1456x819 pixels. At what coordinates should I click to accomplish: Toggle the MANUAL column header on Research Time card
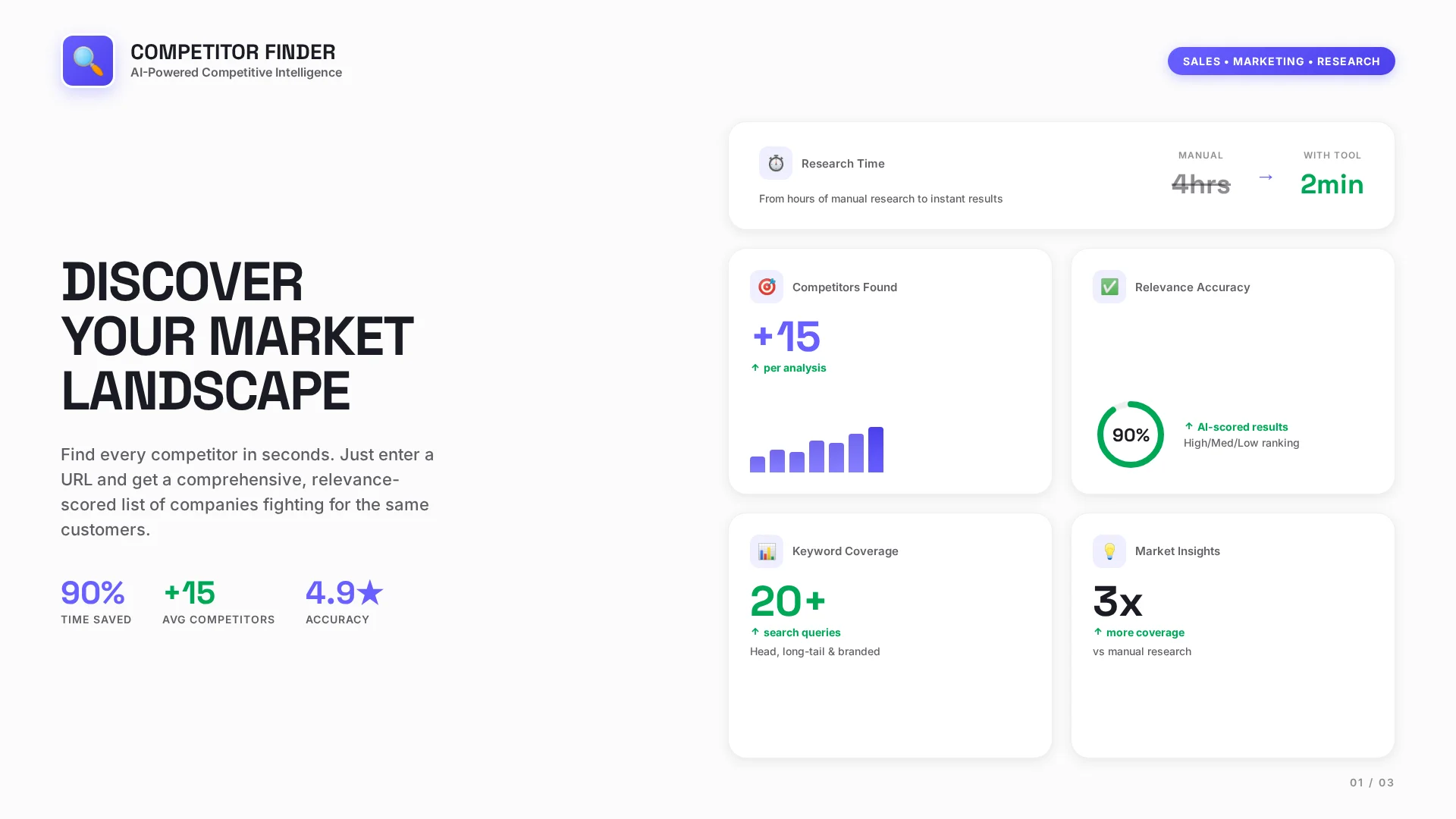click(1200, 155)
